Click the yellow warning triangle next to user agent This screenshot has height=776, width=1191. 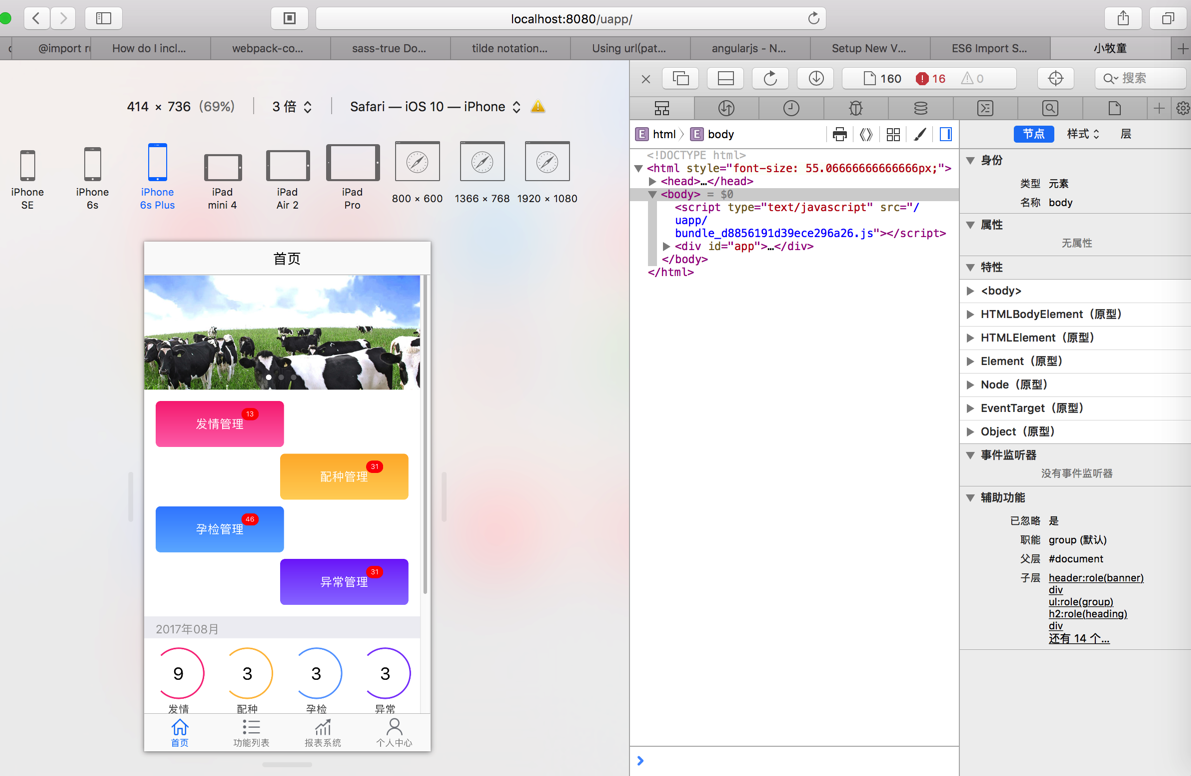click(538, 106)
